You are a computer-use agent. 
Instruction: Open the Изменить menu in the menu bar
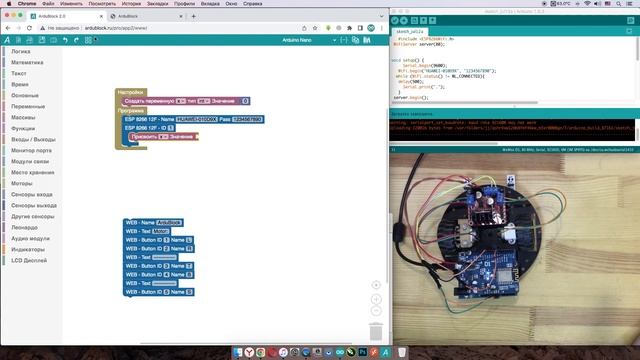pos(71,4)
